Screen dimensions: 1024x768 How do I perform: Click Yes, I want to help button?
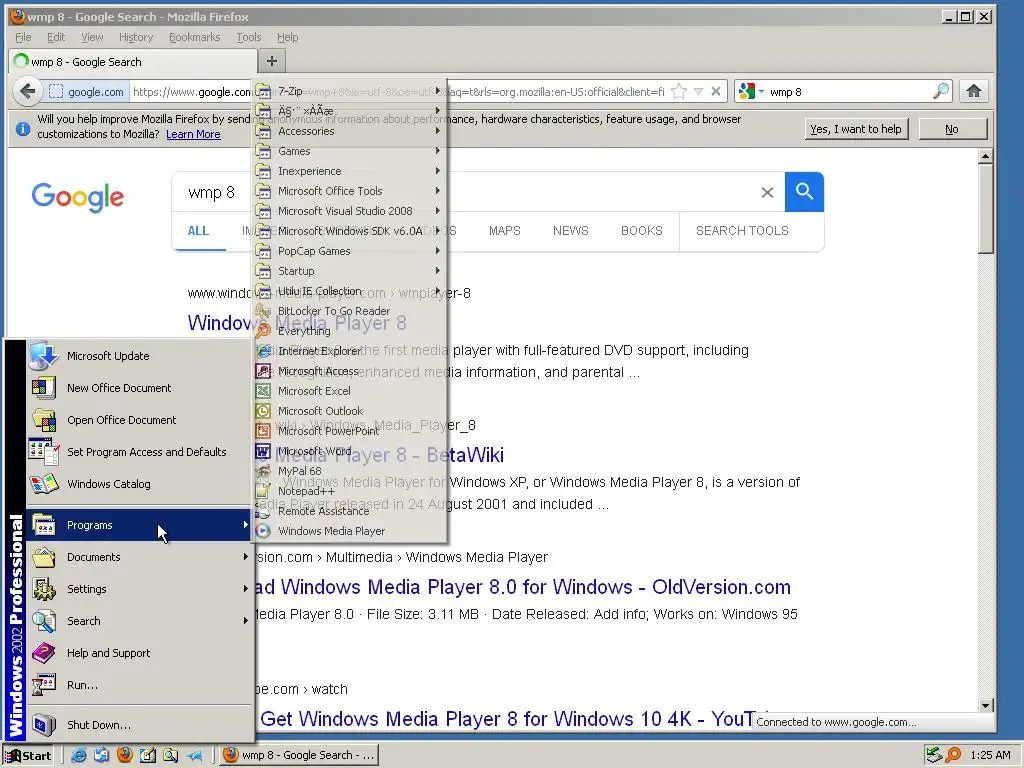coord(856,129)
